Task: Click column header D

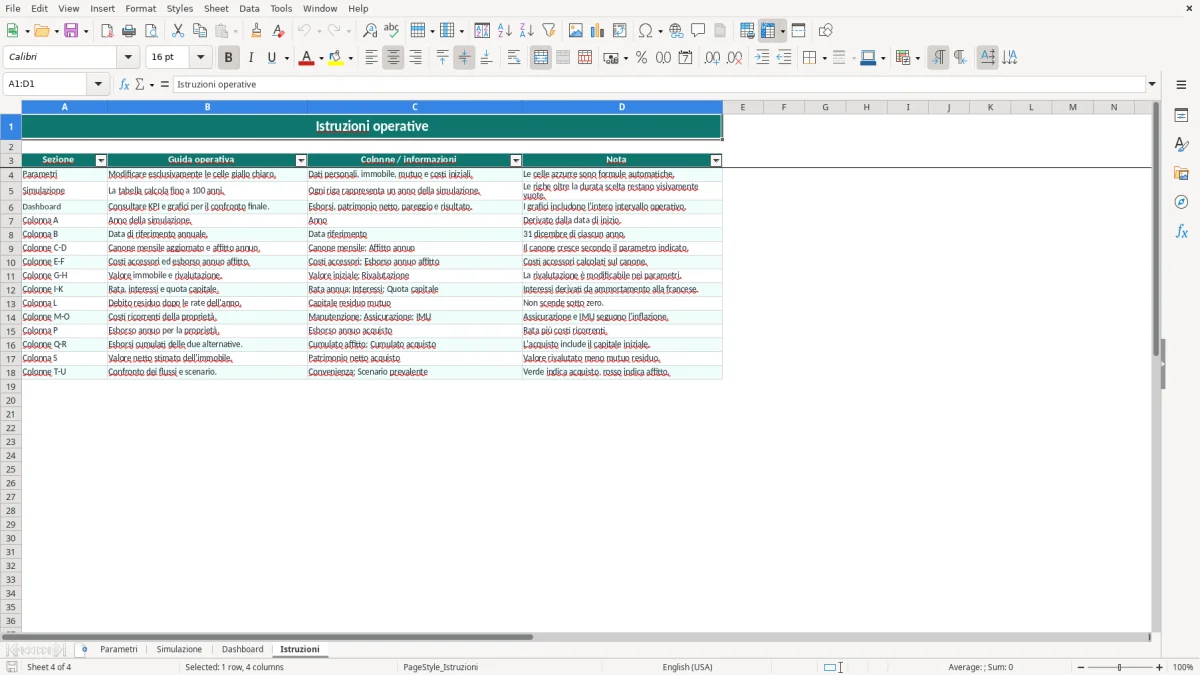Action: (622, 107)
